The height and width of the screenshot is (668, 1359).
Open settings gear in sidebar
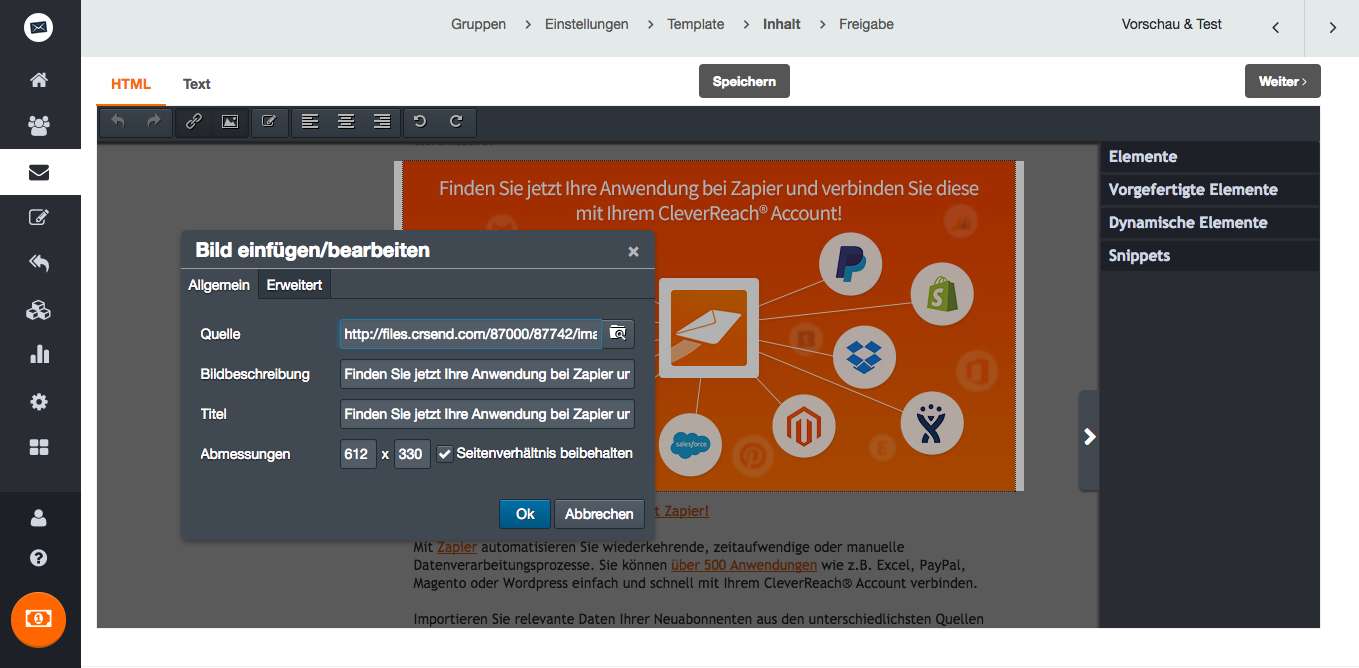tap(39, 402)
